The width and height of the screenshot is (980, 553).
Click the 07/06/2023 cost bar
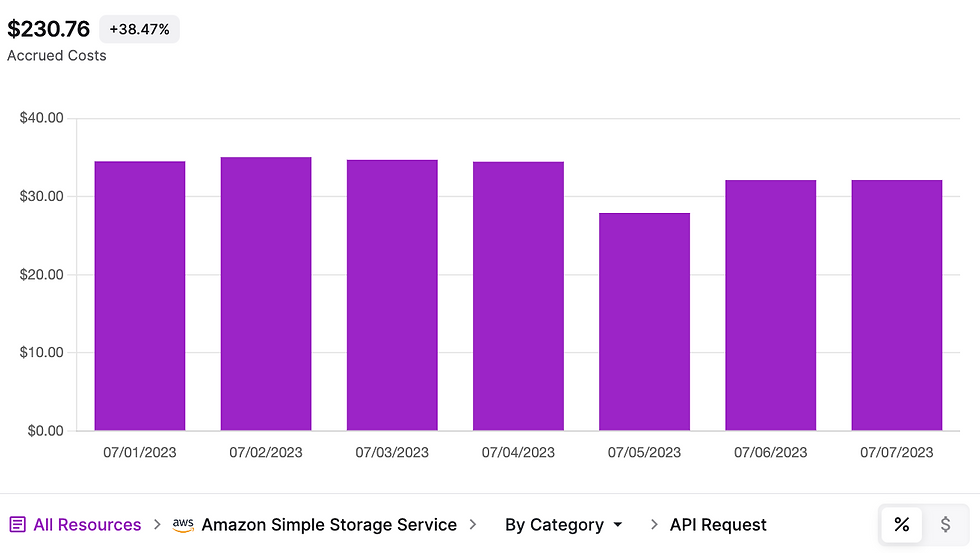pyautogui.click(x=771, y=305)
